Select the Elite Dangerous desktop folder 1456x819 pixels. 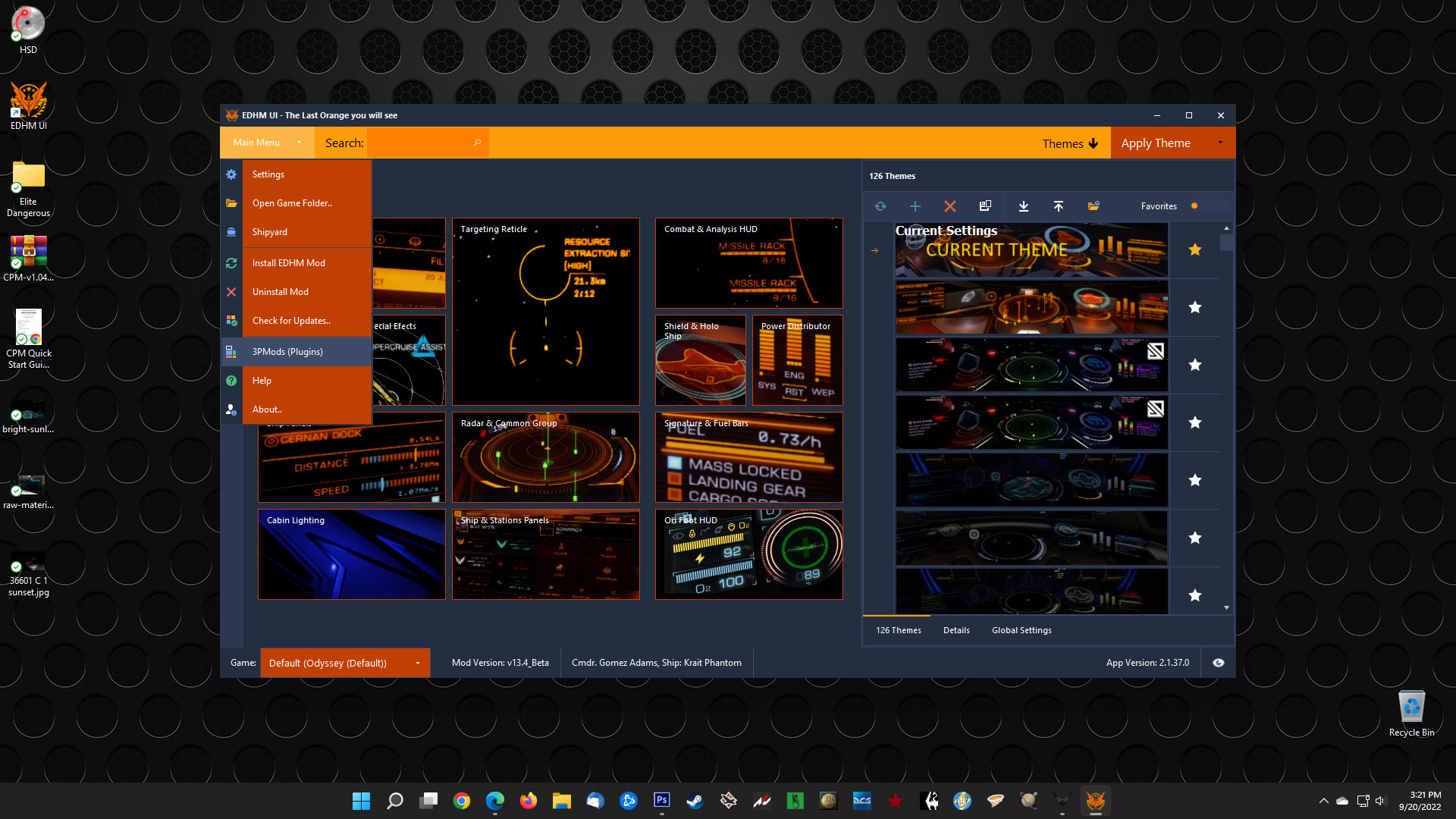click(x=28, y=190)
